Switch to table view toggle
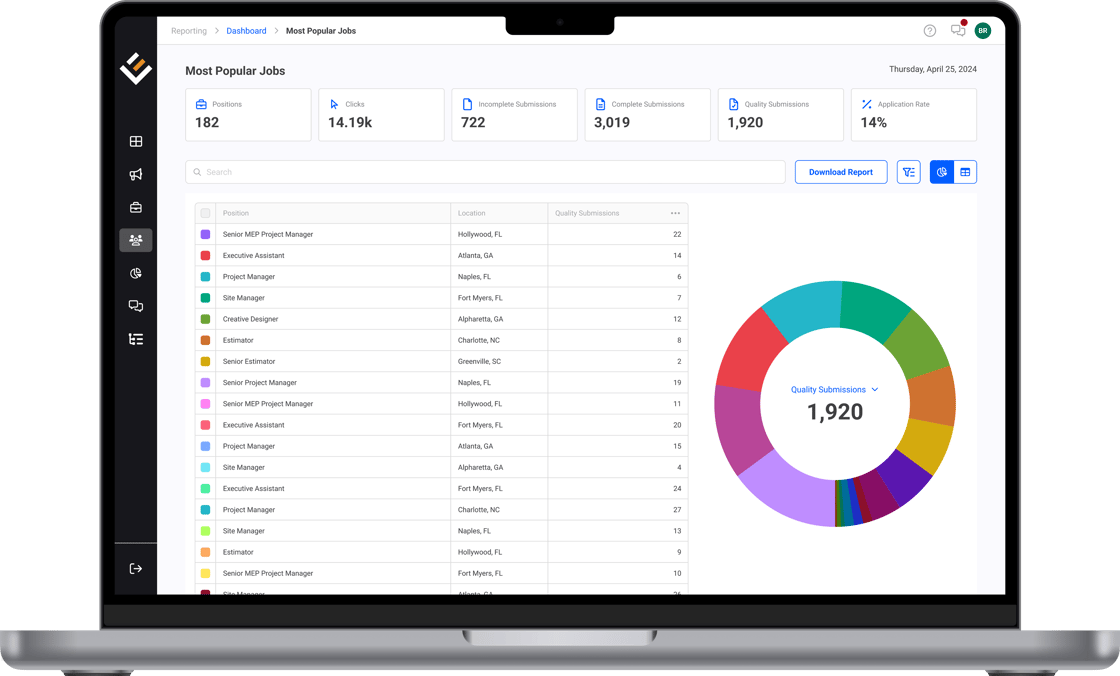Image resolution: width=1120 pixels, height=676 pixels. 965,172
